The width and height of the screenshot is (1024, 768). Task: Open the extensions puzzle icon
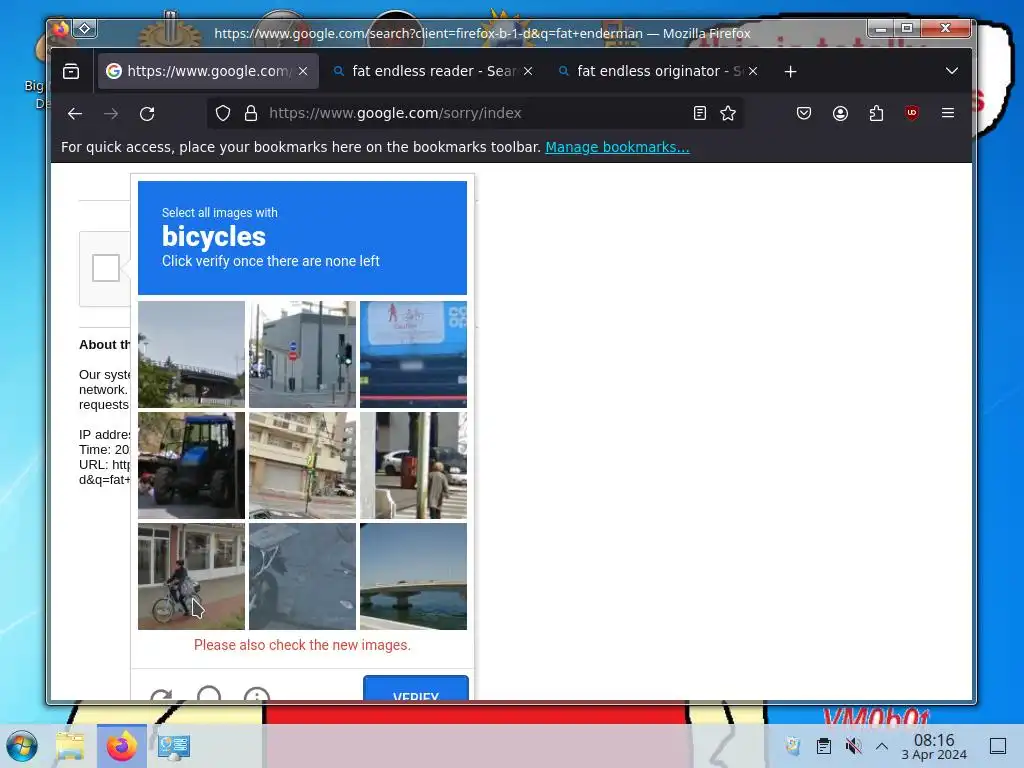pyautogui.click(x=876, y=114)
